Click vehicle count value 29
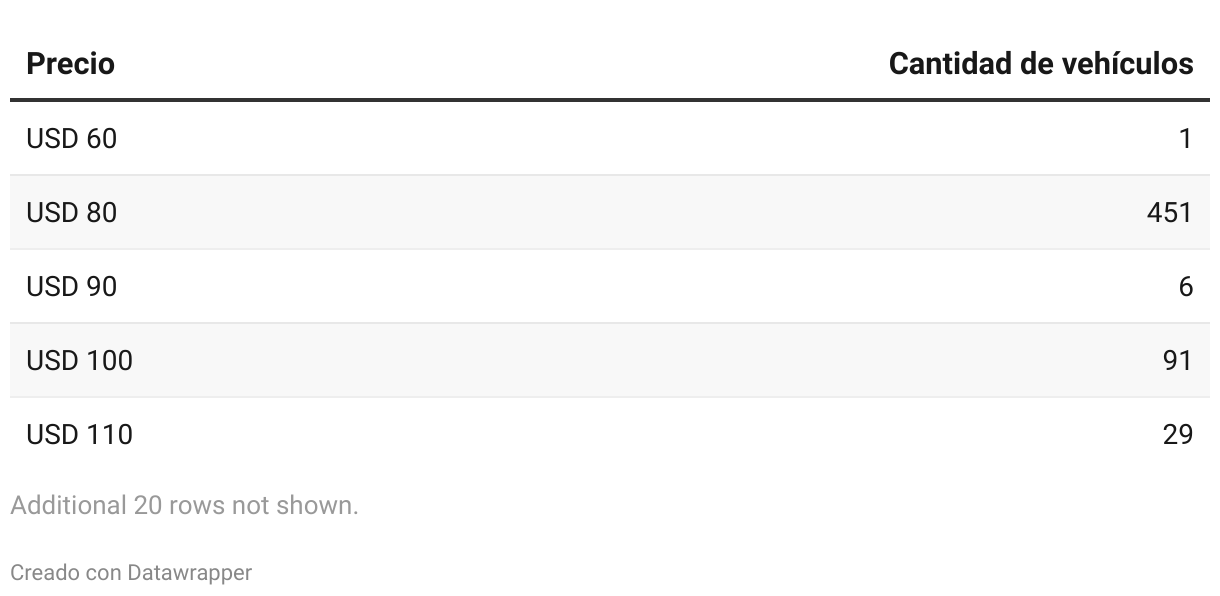The width and height of the screenshot is (1220, 596). pos(1177,435)
